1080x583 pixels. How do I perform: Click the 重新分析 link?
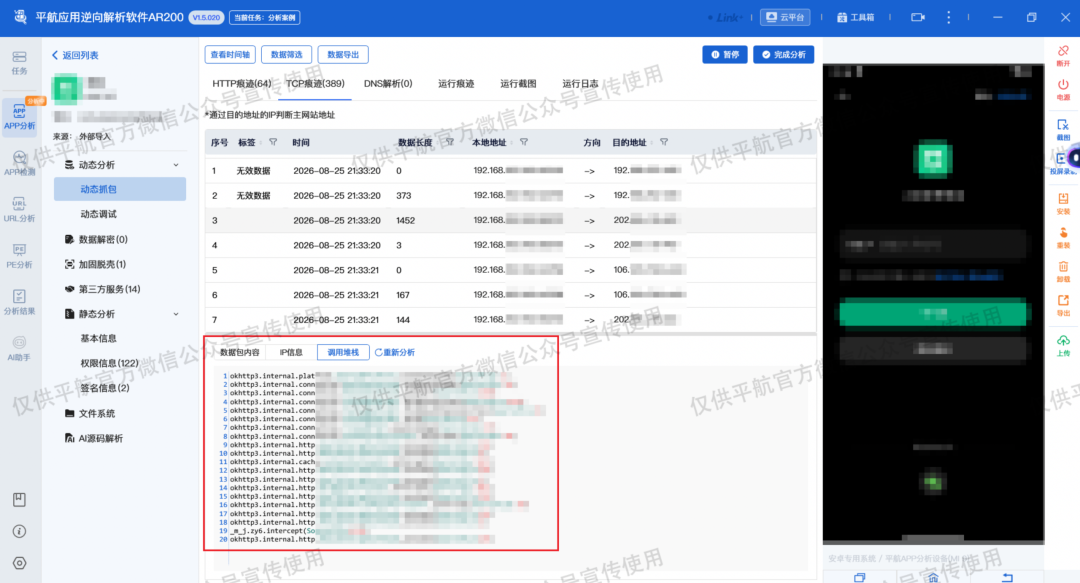(x=395, y=352)
